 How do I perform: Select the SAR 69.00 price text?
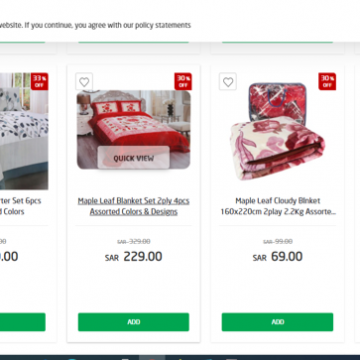coord(278,257)
